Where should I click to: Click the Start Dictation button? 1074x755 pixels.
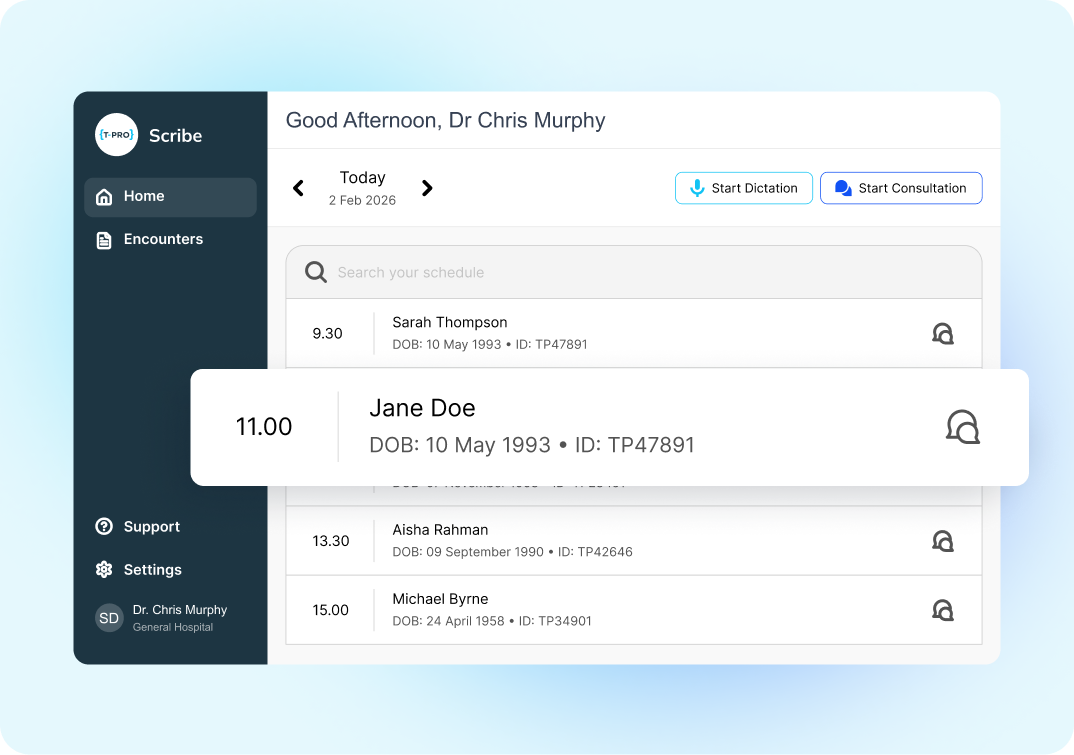pyautogui.click(x=744, y=188)
